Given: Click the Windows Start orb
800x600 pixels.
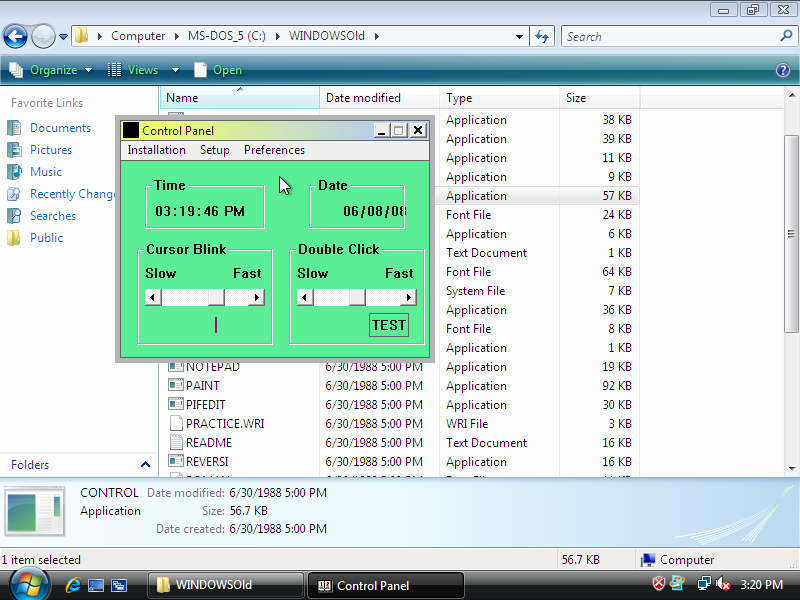Looking at the screenshot, I should click(x=29, y=583).
